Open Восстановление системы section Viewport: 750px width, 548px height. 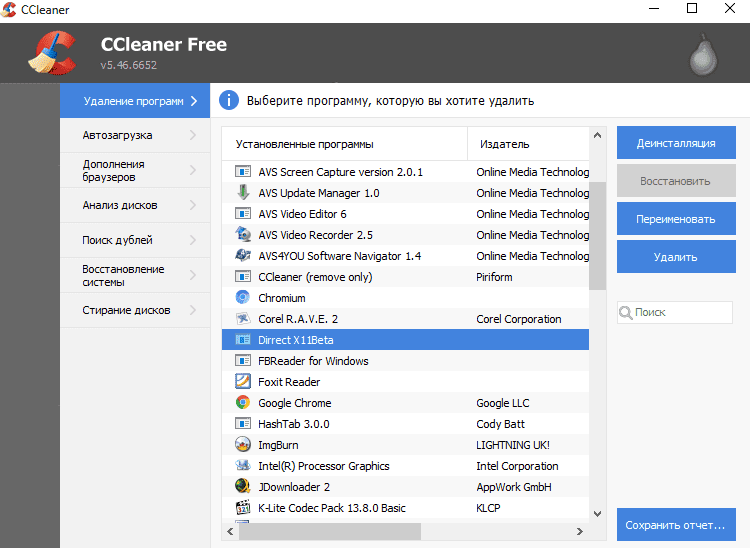pos(135,275)
